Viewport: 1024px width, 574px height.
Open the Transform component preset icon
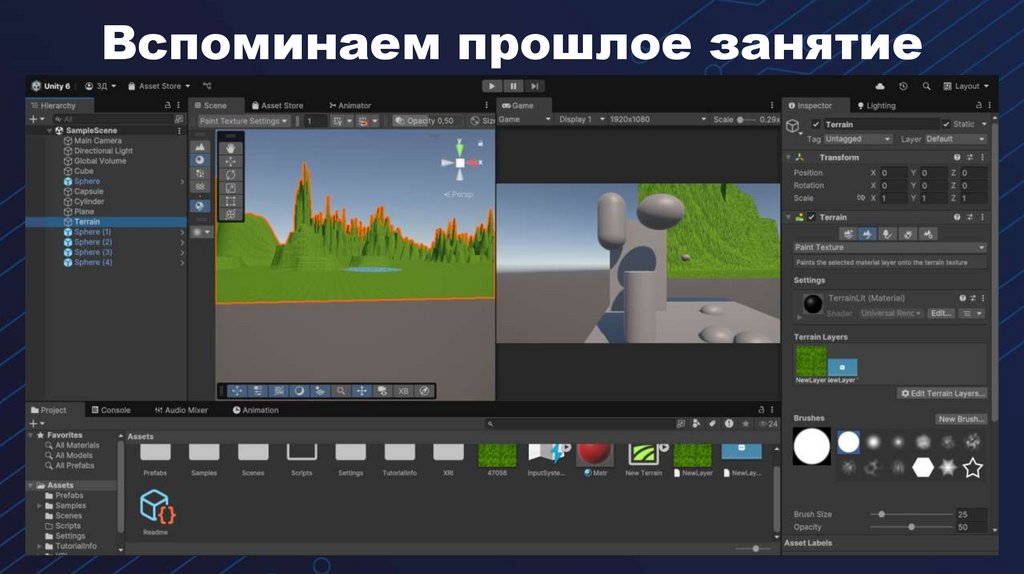pos(970,157)
